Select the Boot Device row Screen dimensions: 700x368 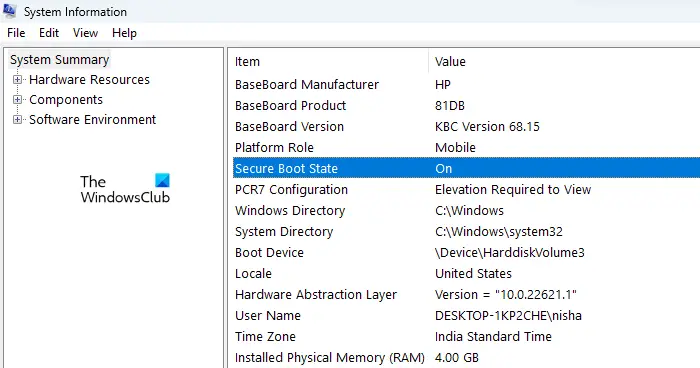(467, 253)
